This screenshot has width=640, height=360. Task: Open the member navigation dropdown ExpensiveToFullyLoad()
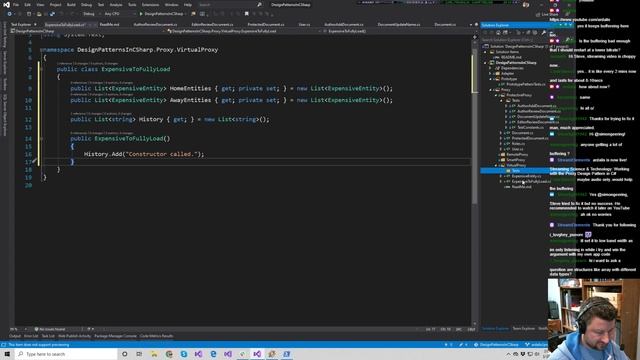(x=396, y=31)
